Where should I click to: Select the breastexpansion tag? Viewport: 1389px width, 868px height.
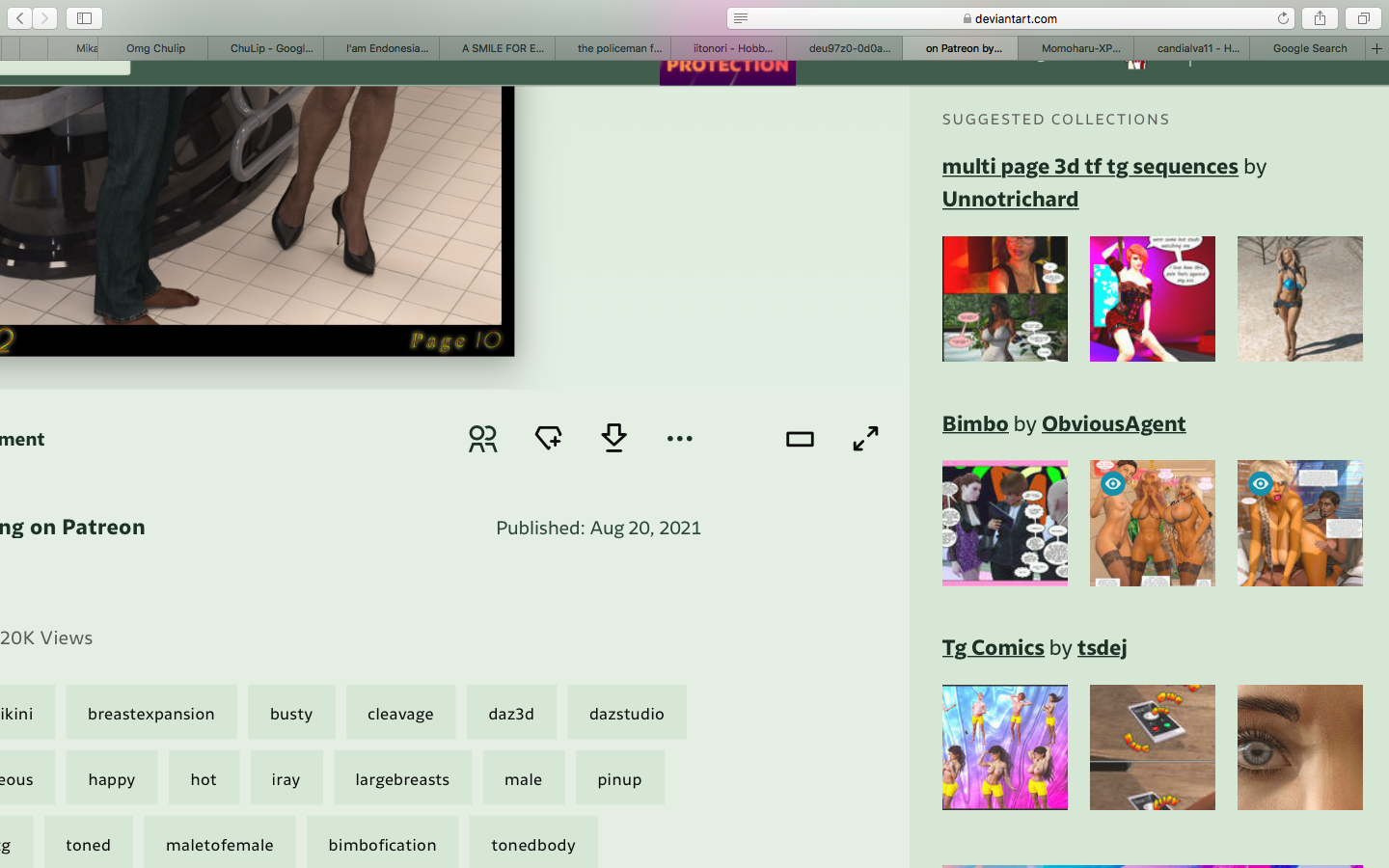151,713
